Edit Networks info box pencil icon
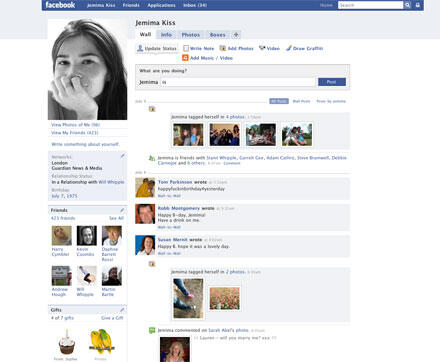 click(122, 156)
